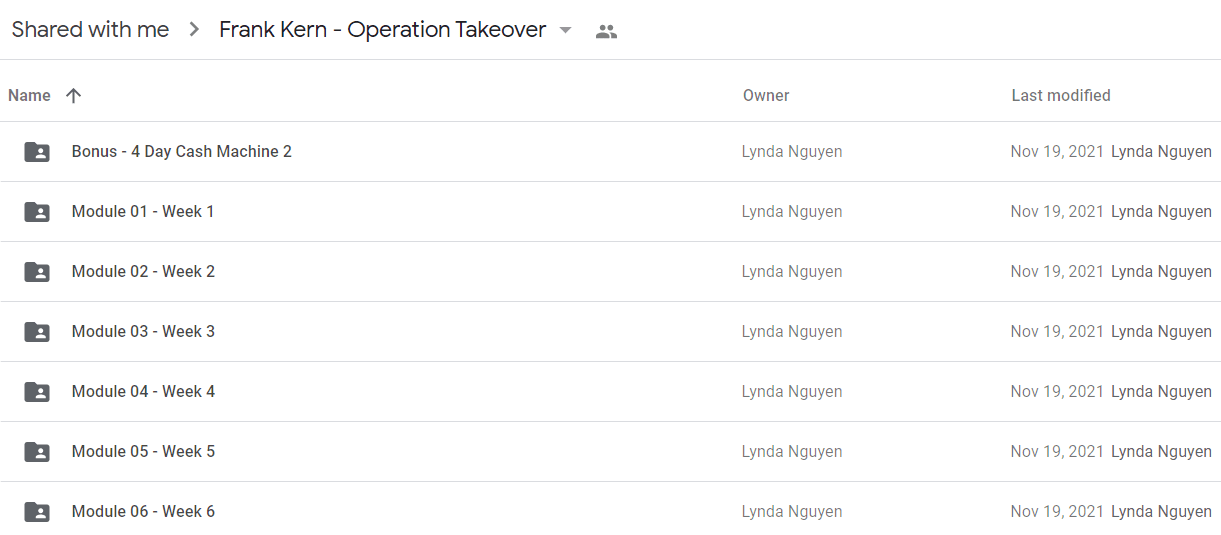Click the Bonus - 4 Day Cash Machine 2 folder icon
Viewport: 1221px width, 535px height.
click(37, 152)
